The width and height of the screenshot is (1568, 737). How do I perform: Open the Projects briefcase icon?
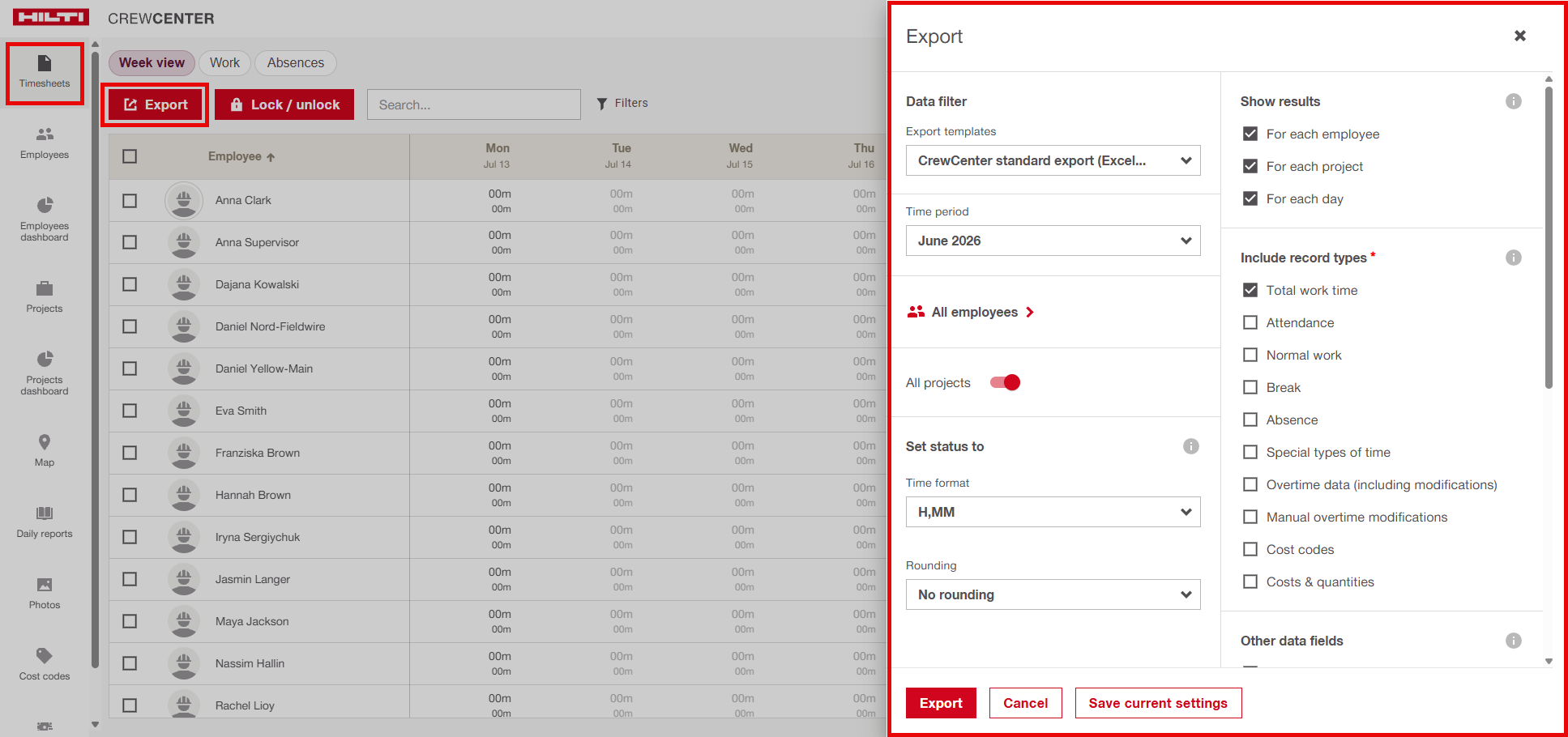(45, 288)
